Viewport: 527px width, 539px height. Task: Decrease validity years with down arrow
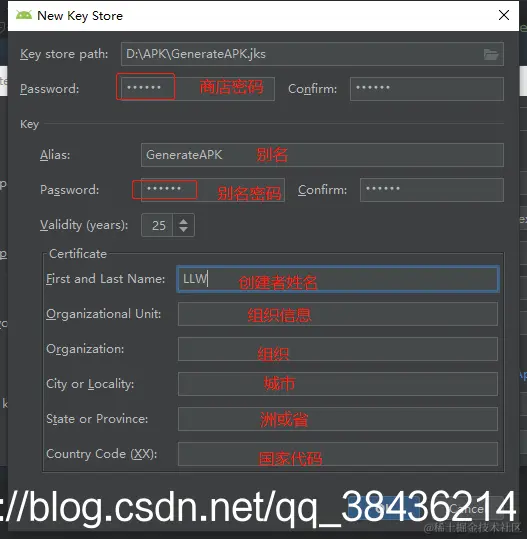[x=184, y=229]
